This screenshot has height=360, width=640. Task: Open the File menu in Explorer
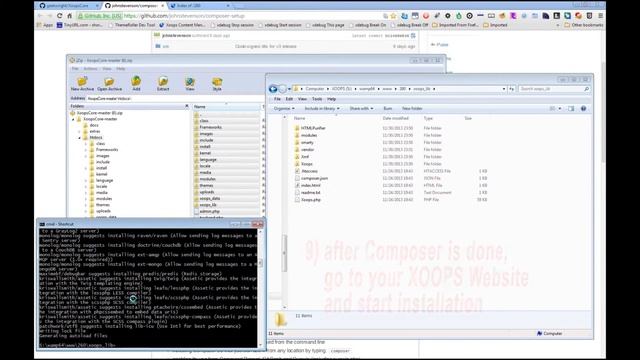pos(277,99)
